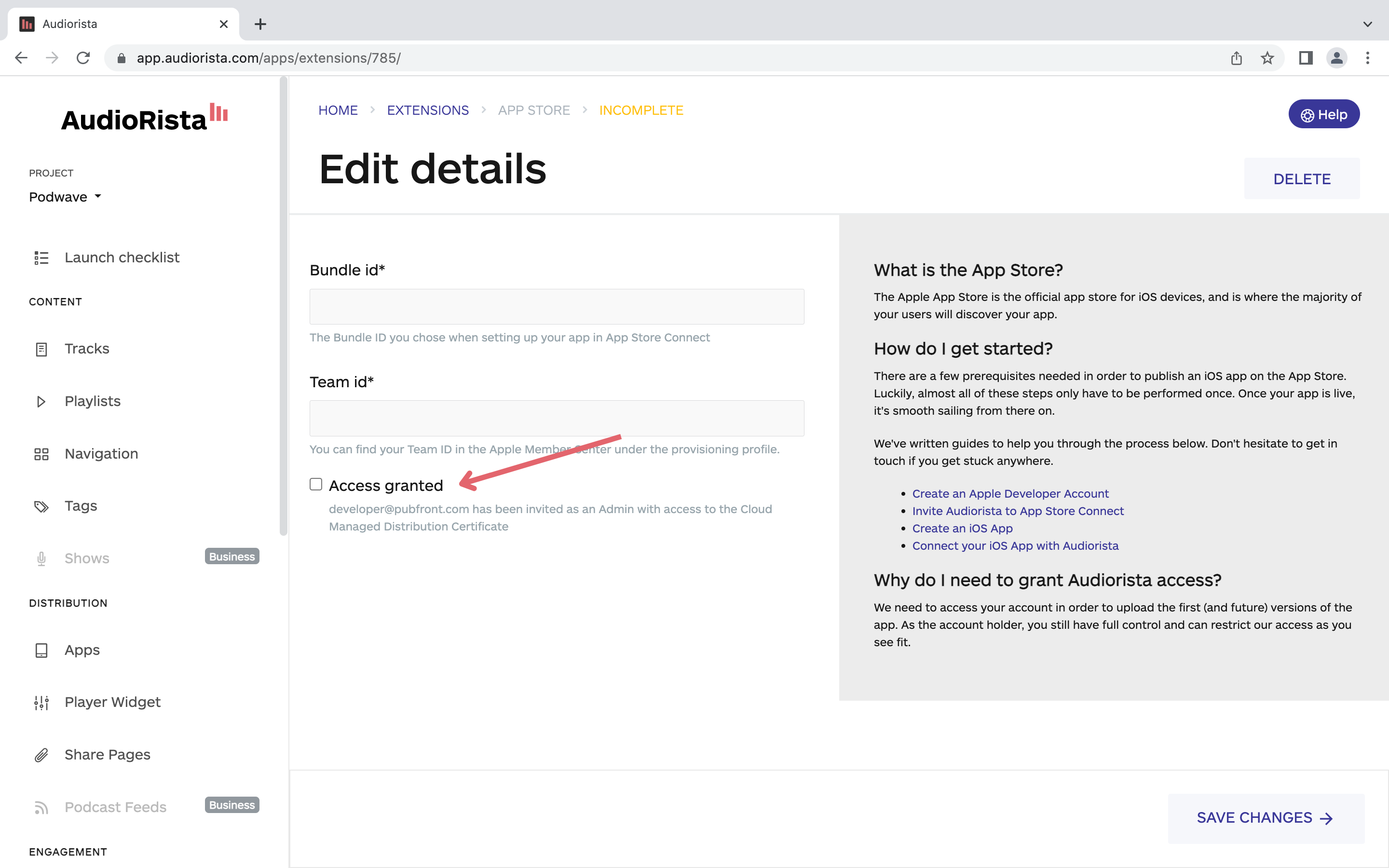Open Player Widget in sidebar
The height and width of the screenshot is (868, 1389).
tap(112, 703)
